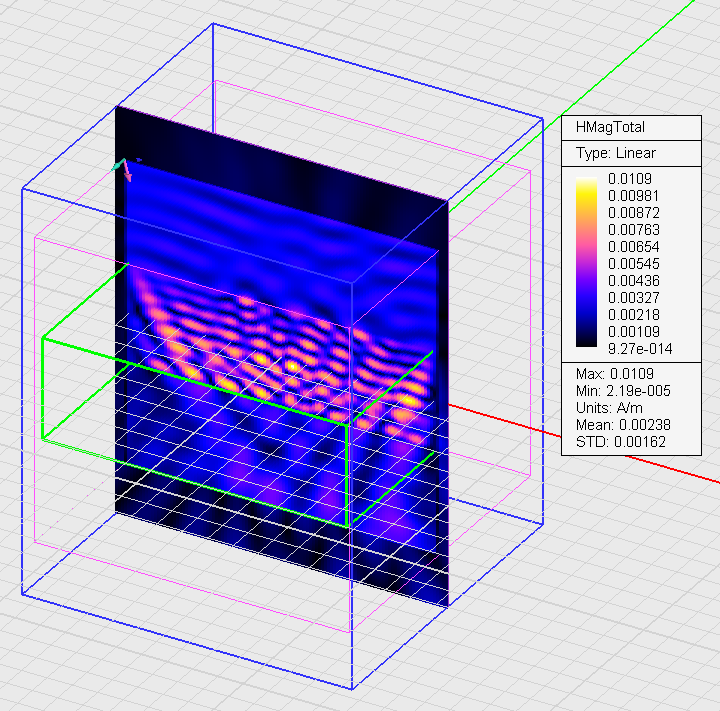Click the black bottom of the color bar
The height and width of the screenshot is (711, 720).
pos(586,345)
